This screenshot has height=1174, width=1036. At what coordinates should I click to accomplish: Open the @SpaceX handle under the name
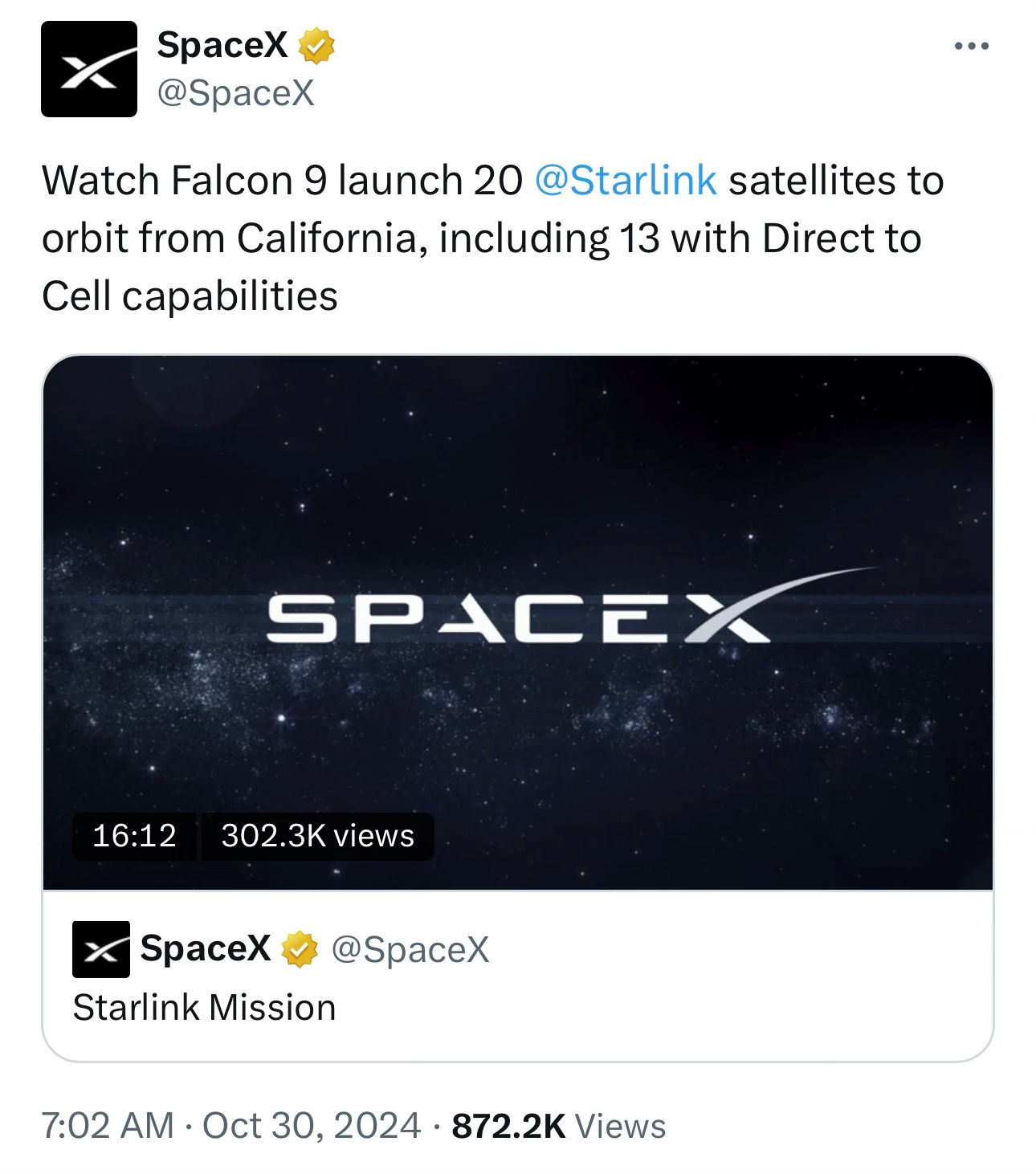point(235,94)
